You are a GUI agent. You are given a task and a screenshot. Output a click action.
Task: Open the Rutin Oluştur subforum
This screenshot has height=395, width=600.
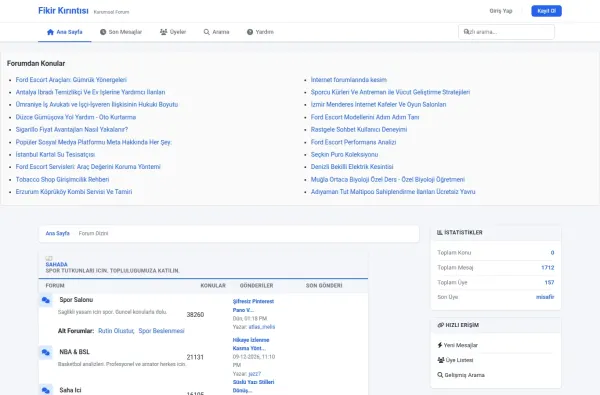click(116, 331)
